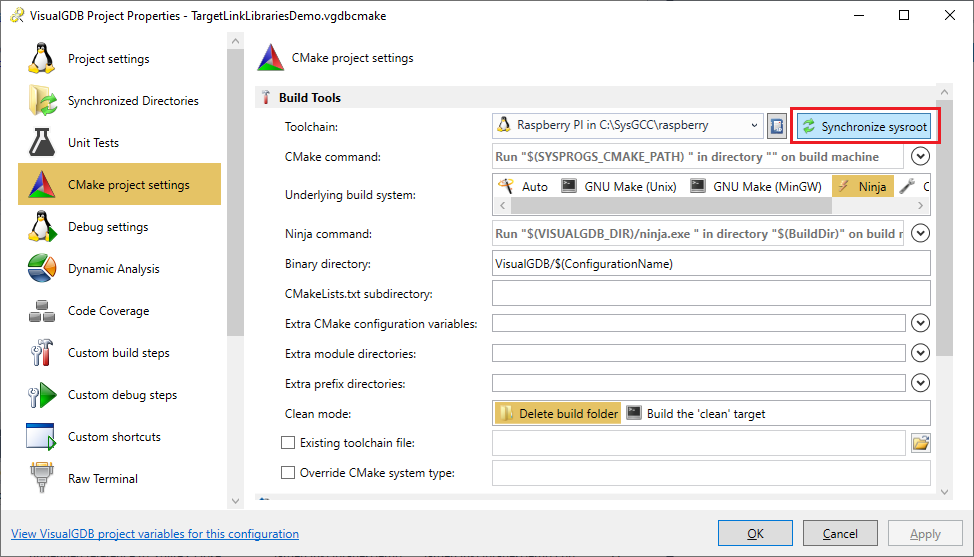Image resolution: width=974 pixels, height=557 pixels.
Task: Open Custom build steps page
Action: (119, 353)
